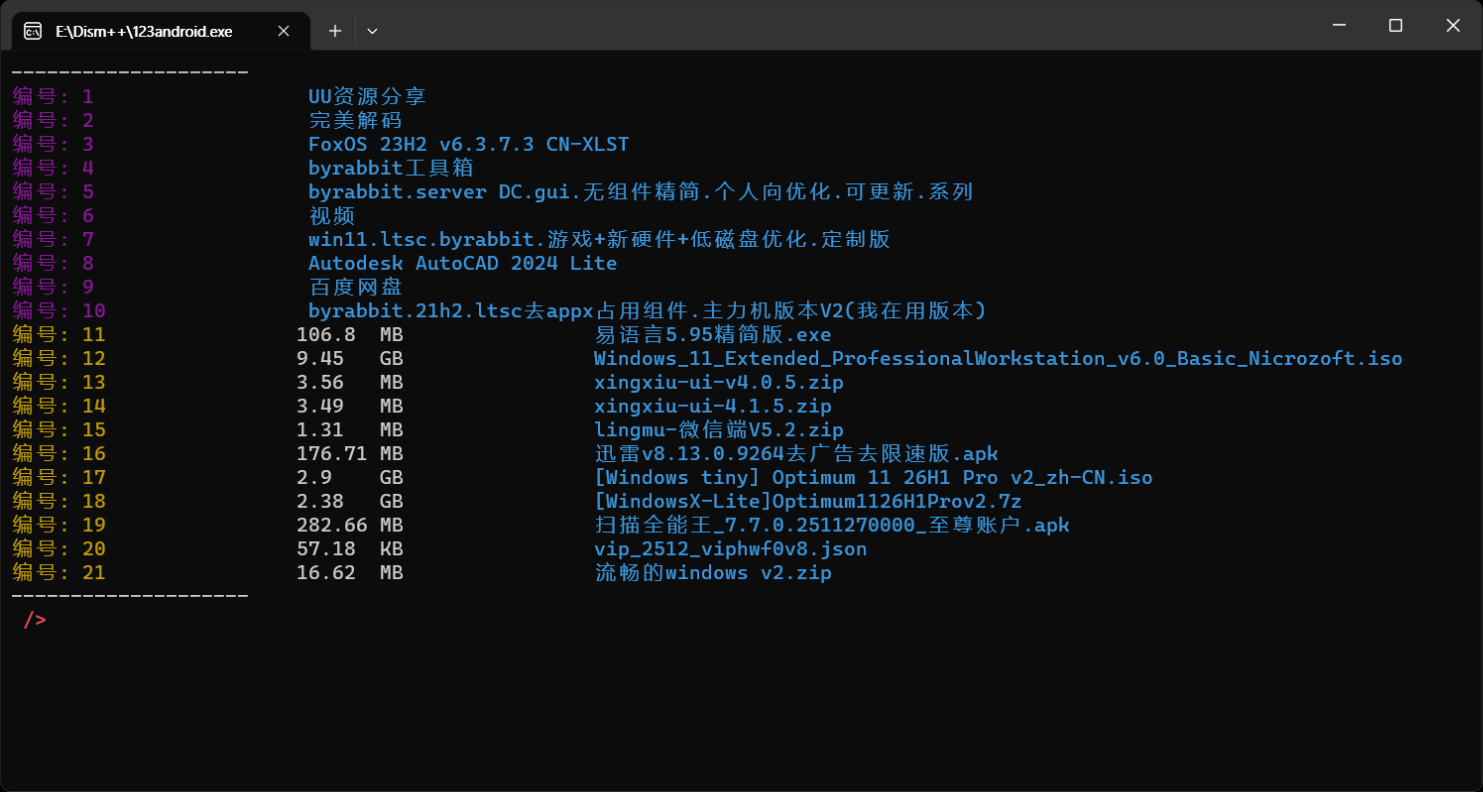Open the tab switcher dropdown chevron

tap(372, 31)
